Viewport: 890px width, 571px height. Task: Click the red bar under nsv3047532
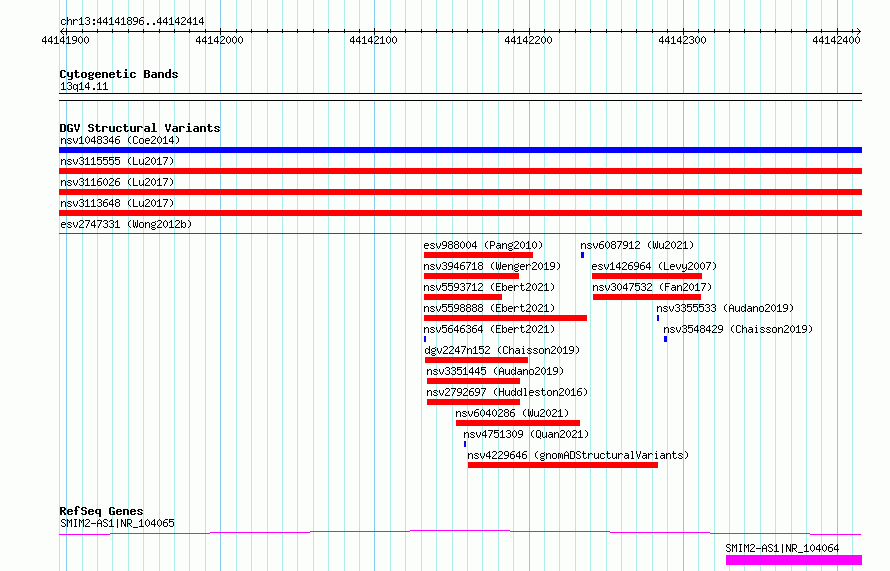647,297
